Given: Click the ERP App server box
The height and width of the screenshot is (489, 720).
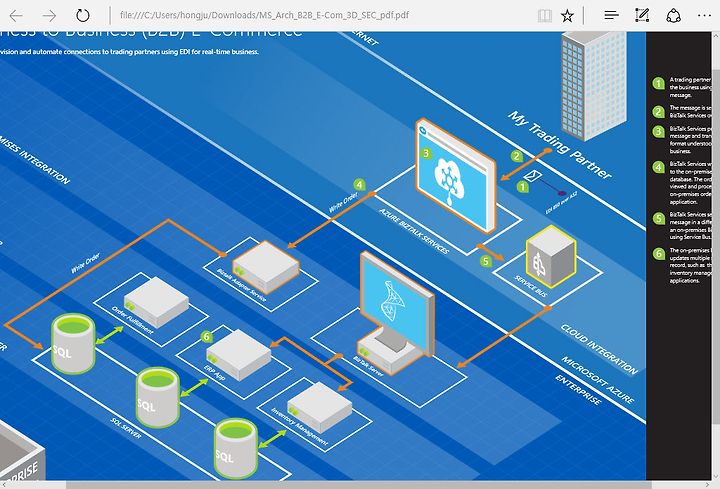Looking at the screenshot, I should click(x=239, y=354).
